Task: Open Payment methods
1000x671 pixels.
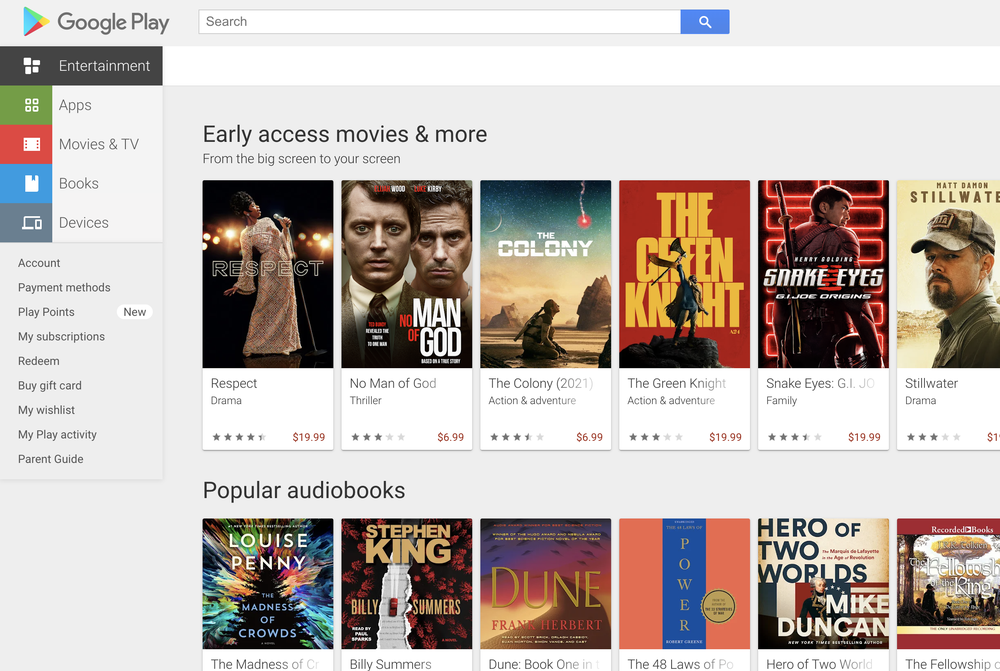Action: [x=64, y=288]
